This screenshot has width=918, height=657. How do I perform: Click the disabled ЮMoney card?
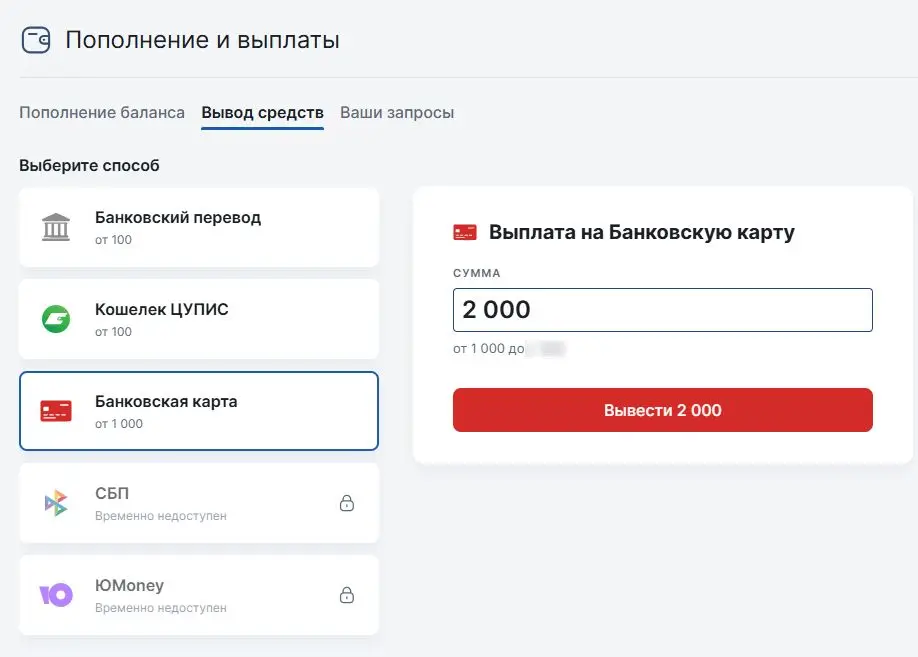198,594
